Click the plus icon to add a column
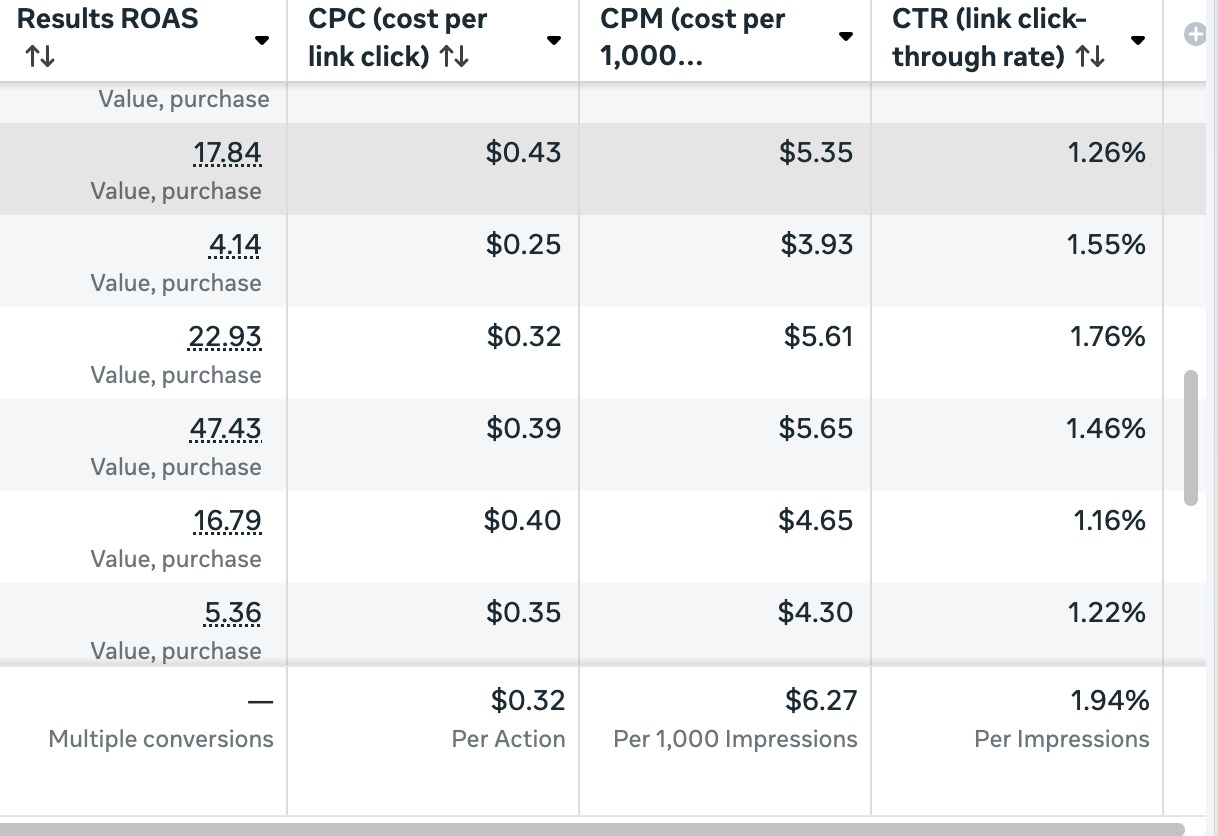 [1194, 35]
